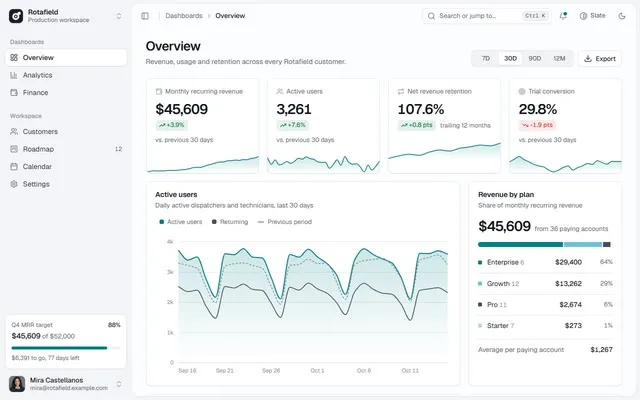
Task: Open the Monthly recurring revenue sparkline
Action: click(203, 164)
